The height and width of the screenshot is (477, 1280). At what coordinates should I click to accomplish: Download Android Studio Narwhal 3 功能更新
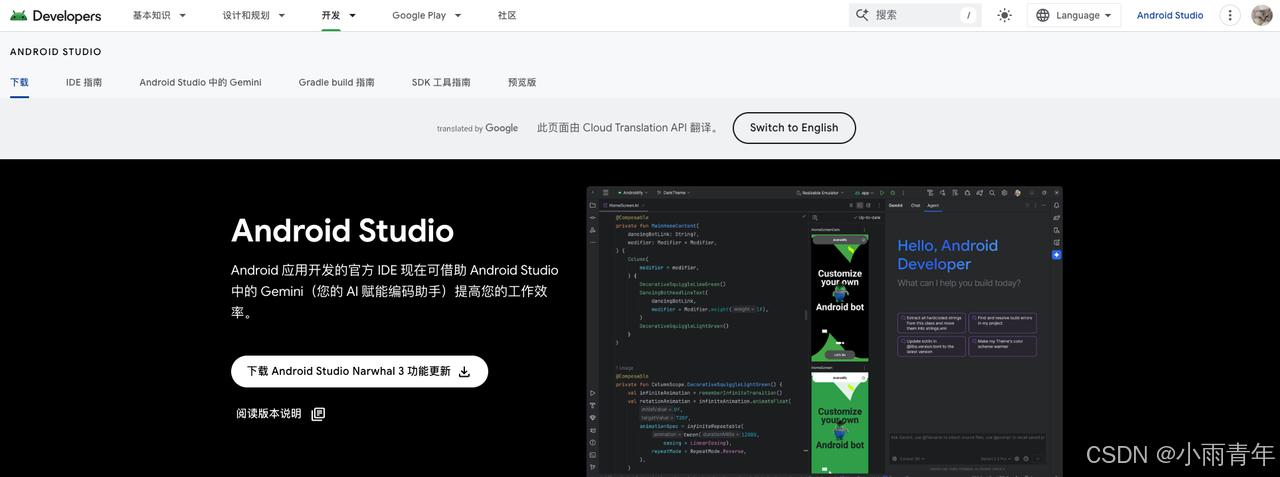point(359,371)
